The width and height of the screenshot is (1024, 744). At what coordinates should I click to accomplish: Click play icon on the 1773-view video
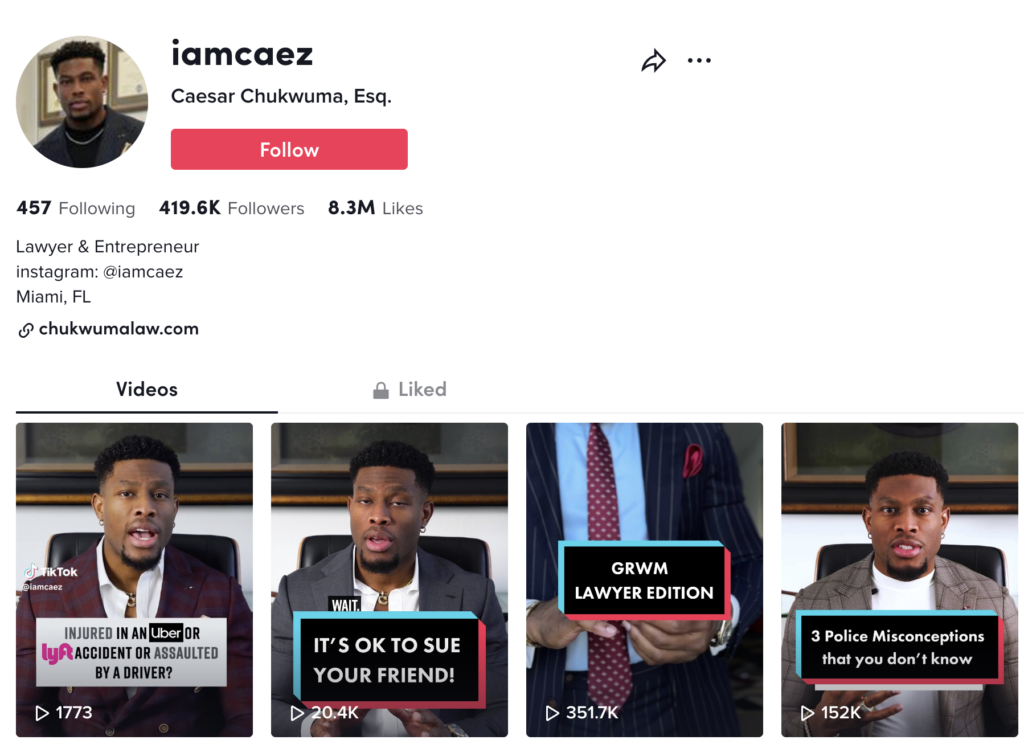pos(42,713)
